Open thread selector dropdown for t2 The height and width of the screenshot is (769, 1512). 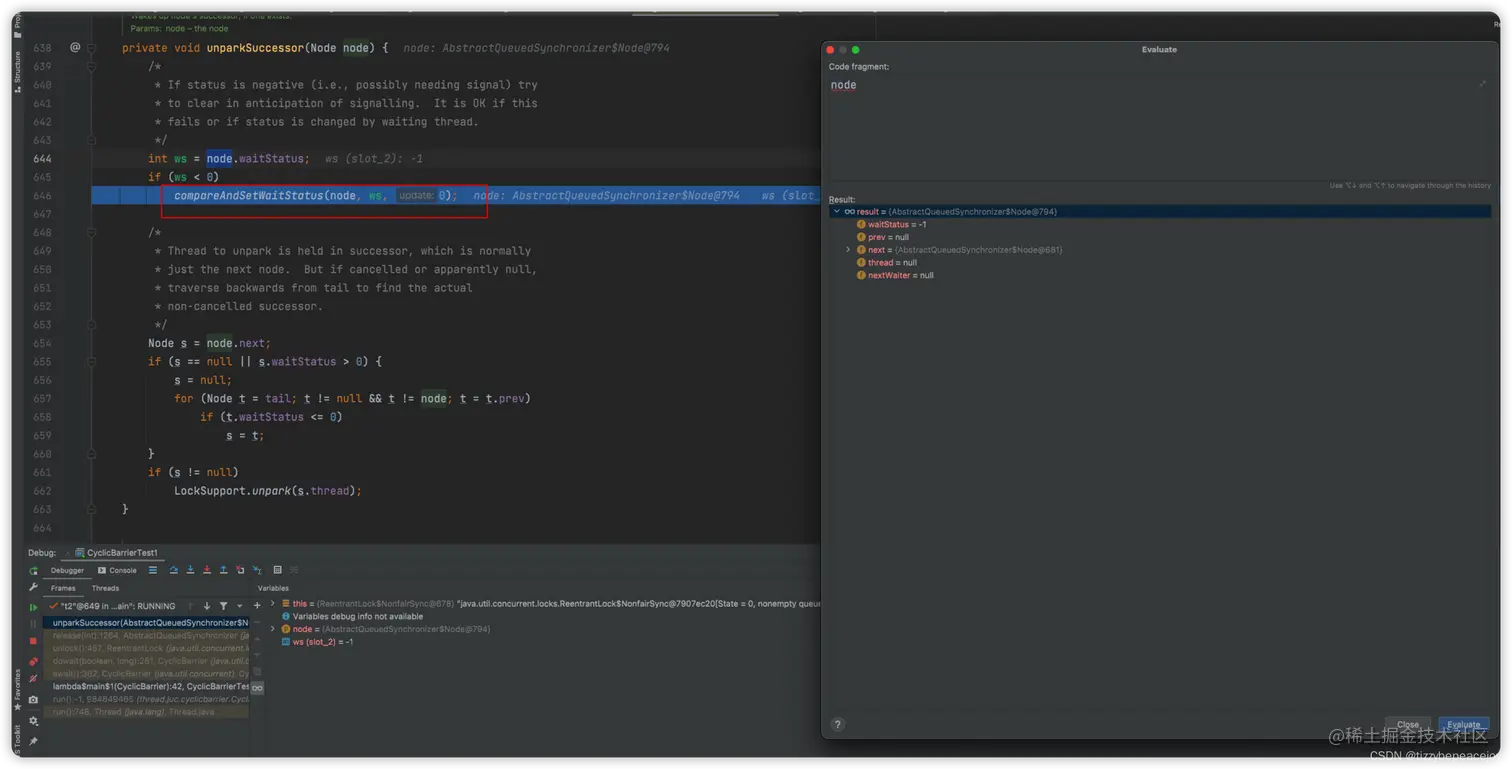(113, 606)
